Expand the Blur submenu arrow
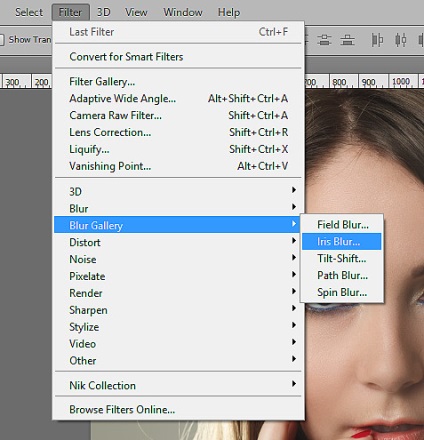 point(294,207)
